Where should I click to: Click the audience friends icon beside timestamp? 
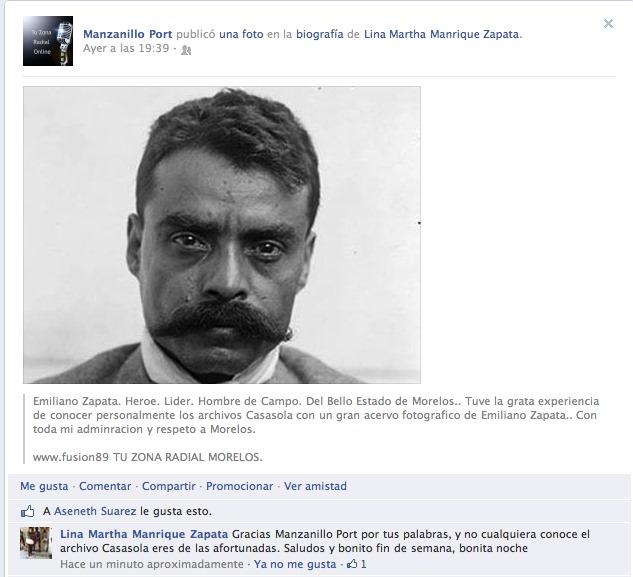point(186,50)
